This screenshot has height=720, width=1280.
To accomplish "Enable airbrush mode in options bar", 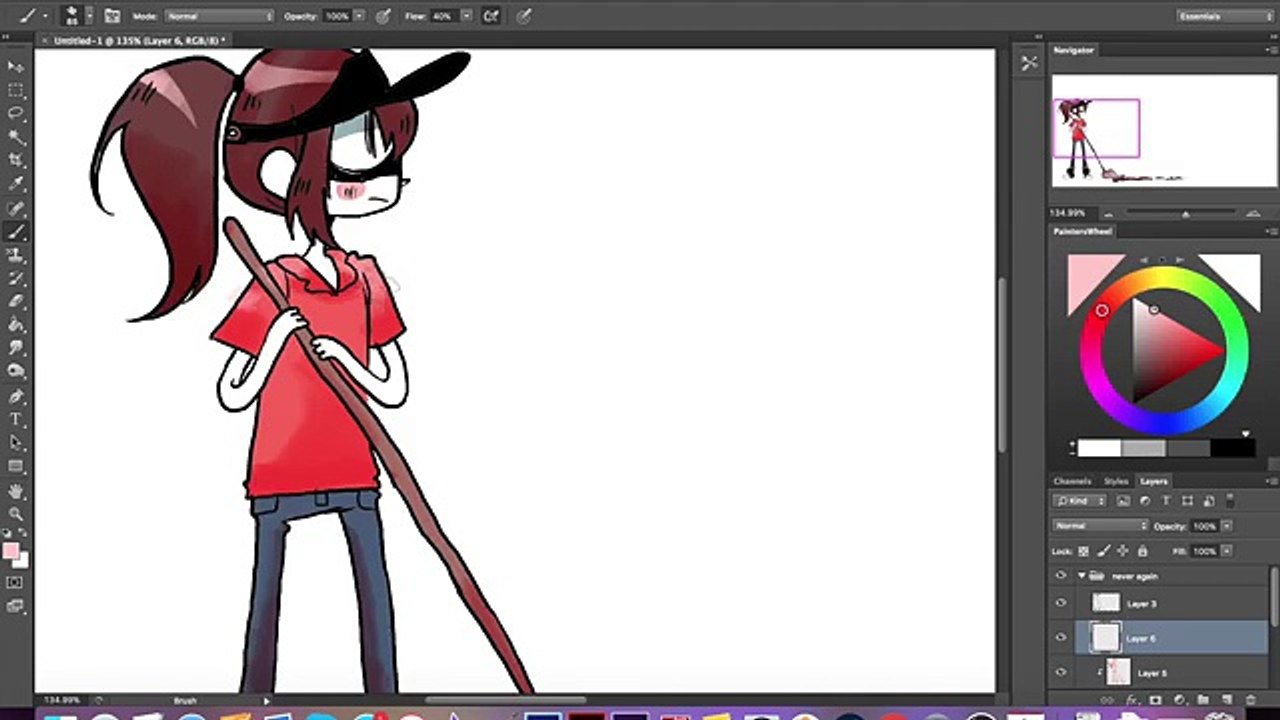I will pos(490,16).
